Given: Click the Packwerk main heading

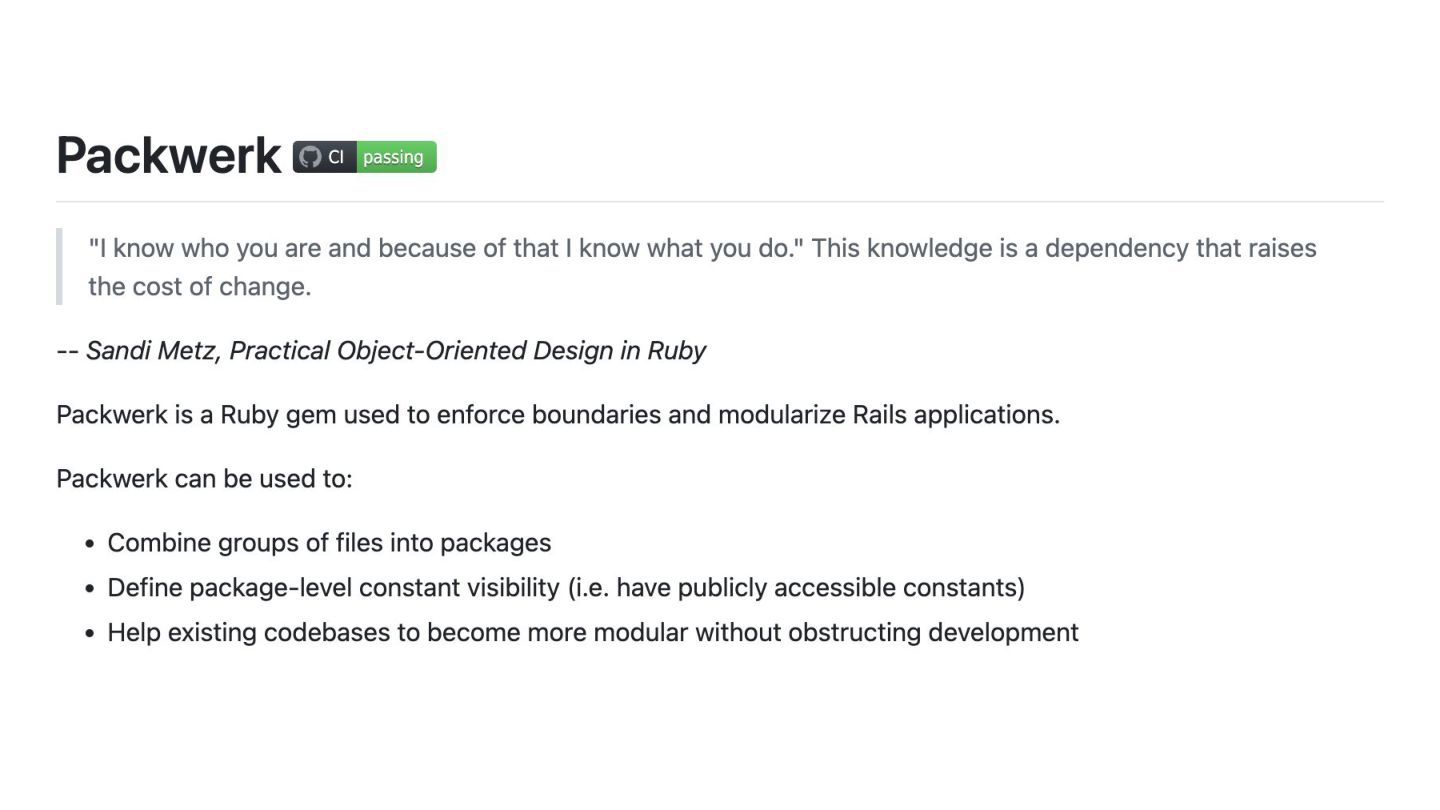Looking at the screenshot, I should (169, 156).
